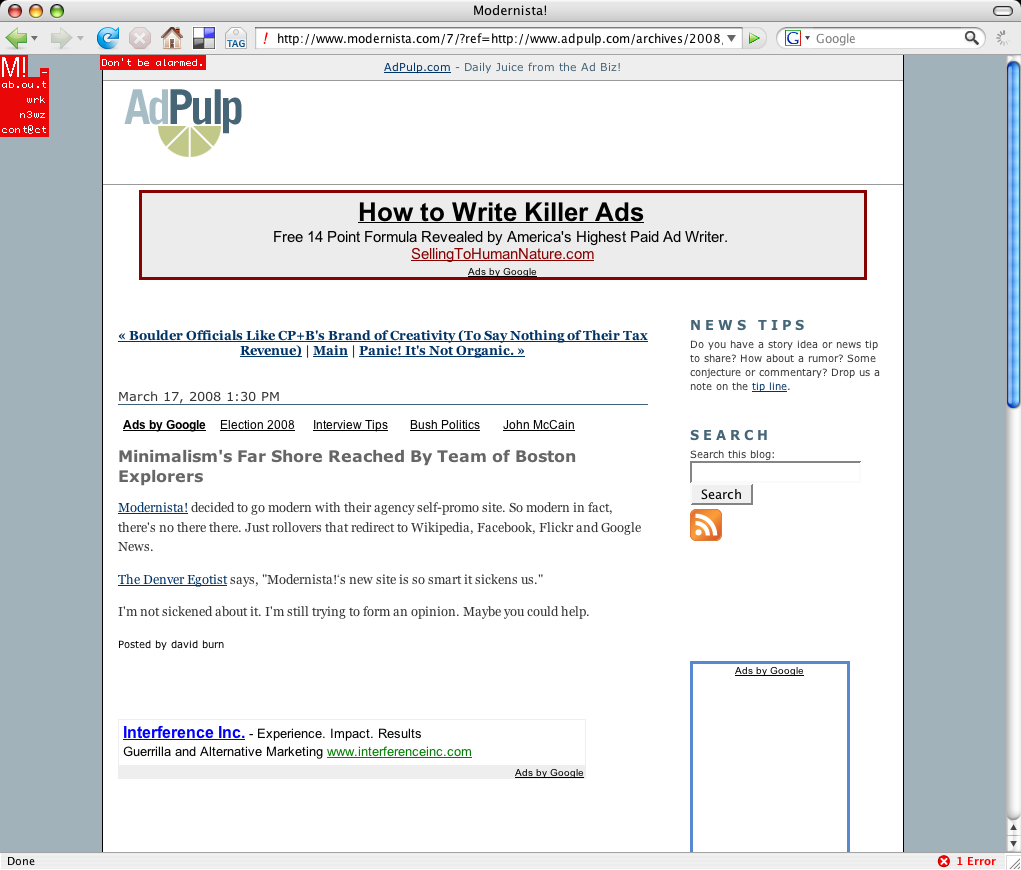The image size is (1021, 870).
Task: Click the Main navigation link
Action: 330,350
